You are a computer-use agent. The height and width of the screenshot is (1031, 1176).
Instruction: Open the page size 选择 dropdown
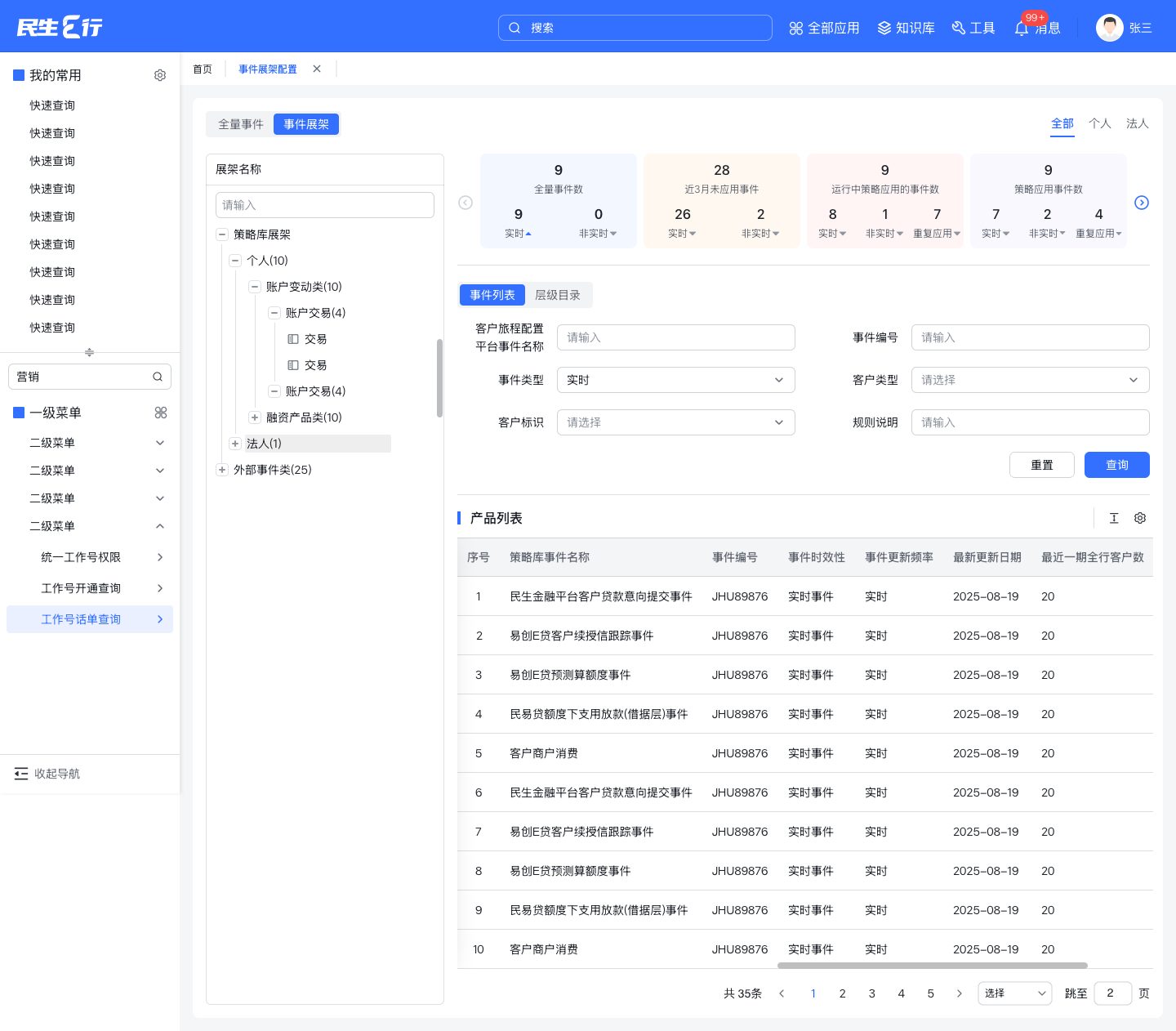pos(1015,993)
